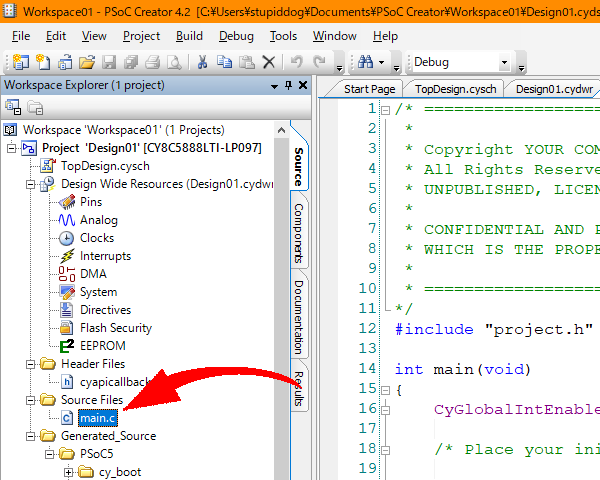The height and width of the screenshot is (480, 600).
Task: Click the New Project toolbar icon
Action: [x=21, y=62]
